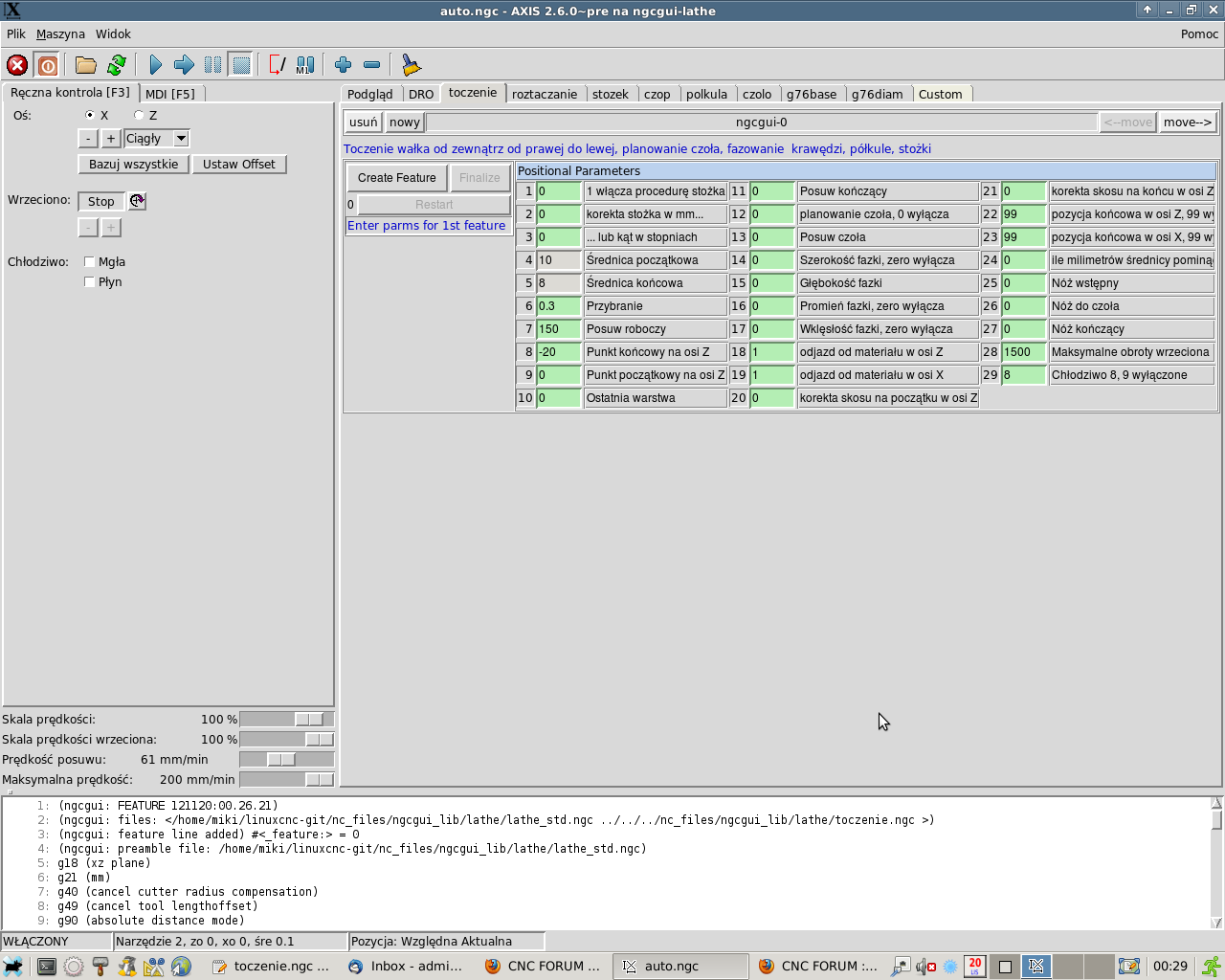1225x980 pixels.
Task: Start running the program
Action: 156,65
